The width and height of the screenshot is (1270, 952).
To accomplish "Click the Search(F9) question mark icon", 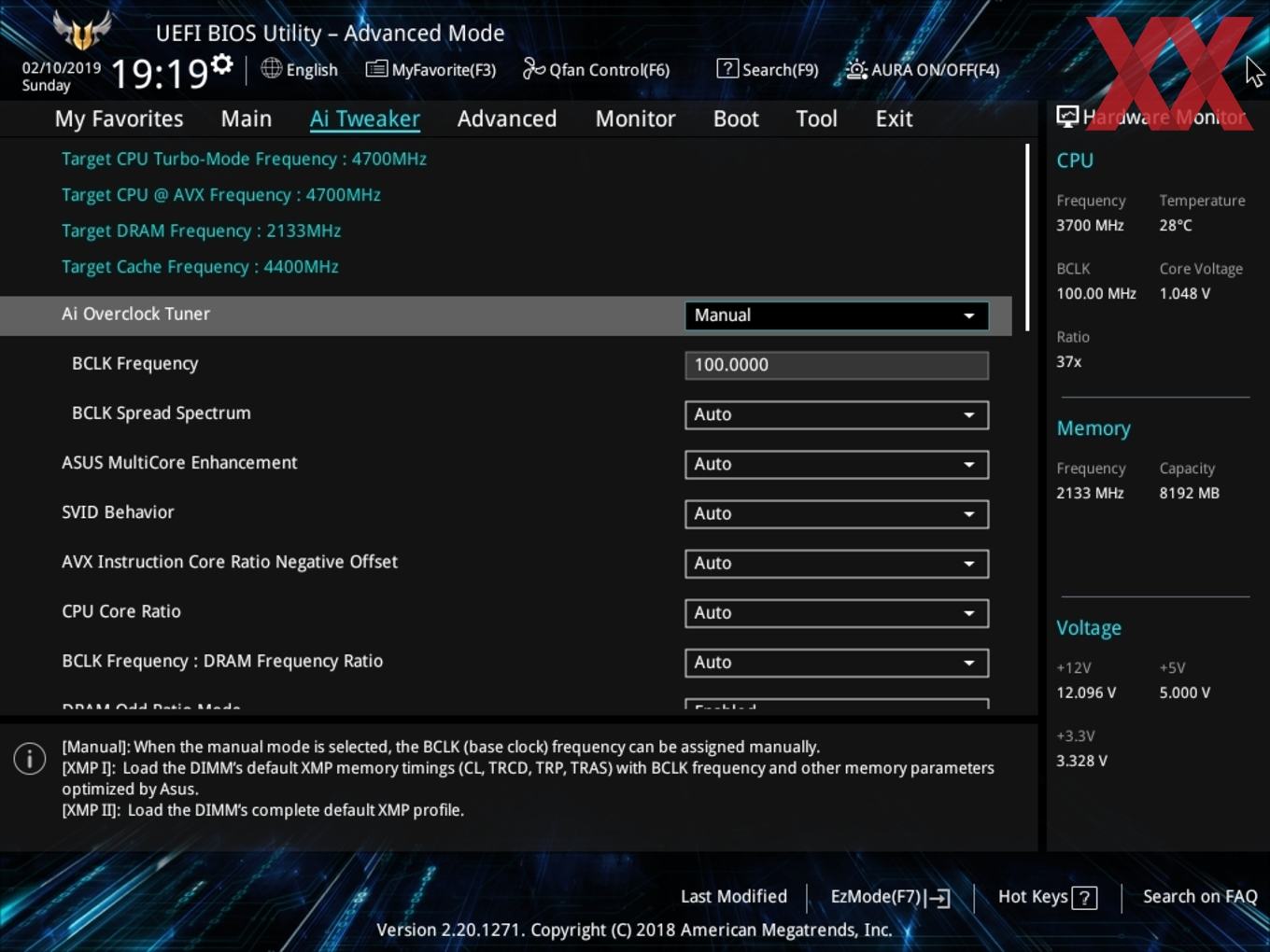I will [727, 68].
